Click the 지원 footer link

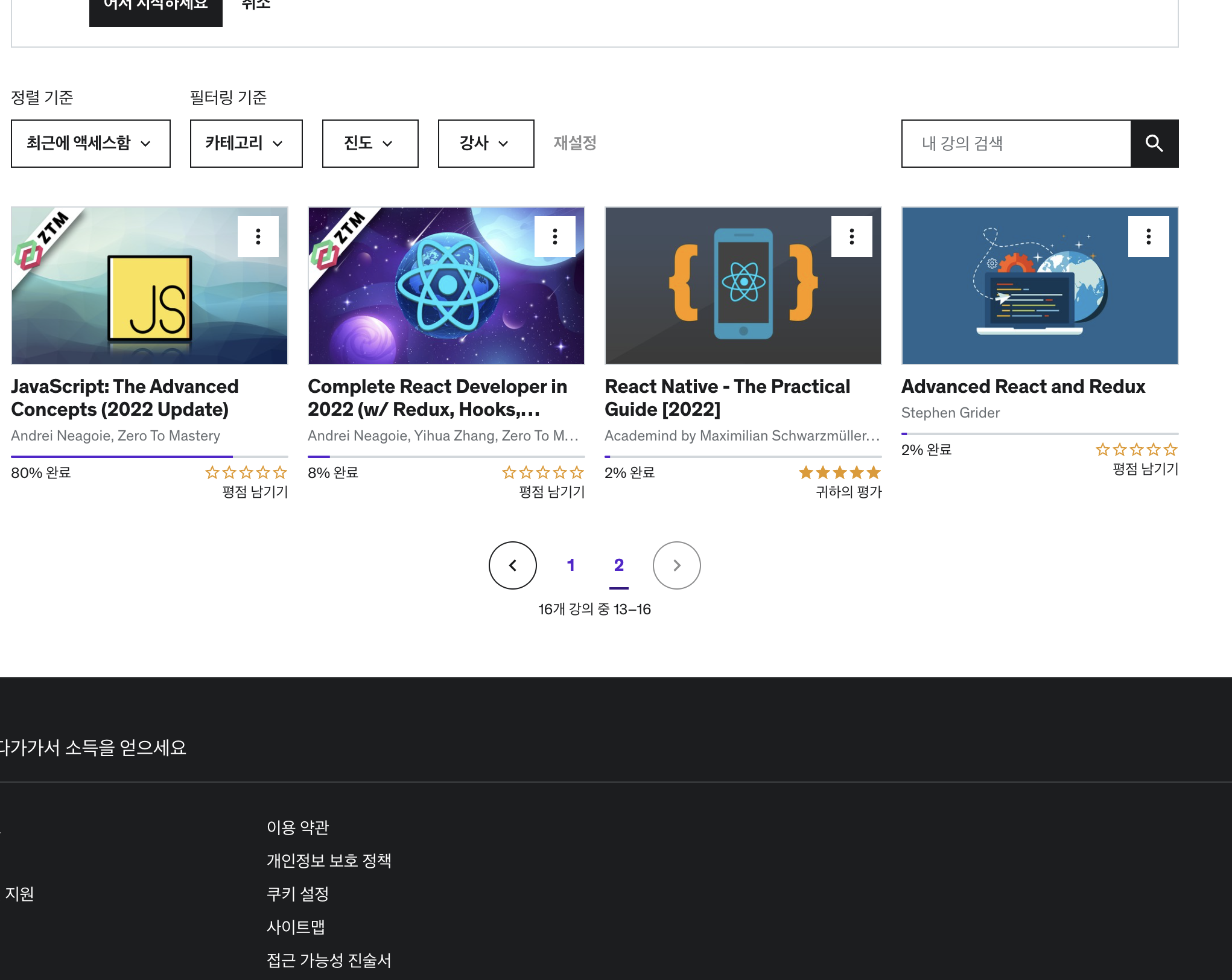tap(19, 894)
